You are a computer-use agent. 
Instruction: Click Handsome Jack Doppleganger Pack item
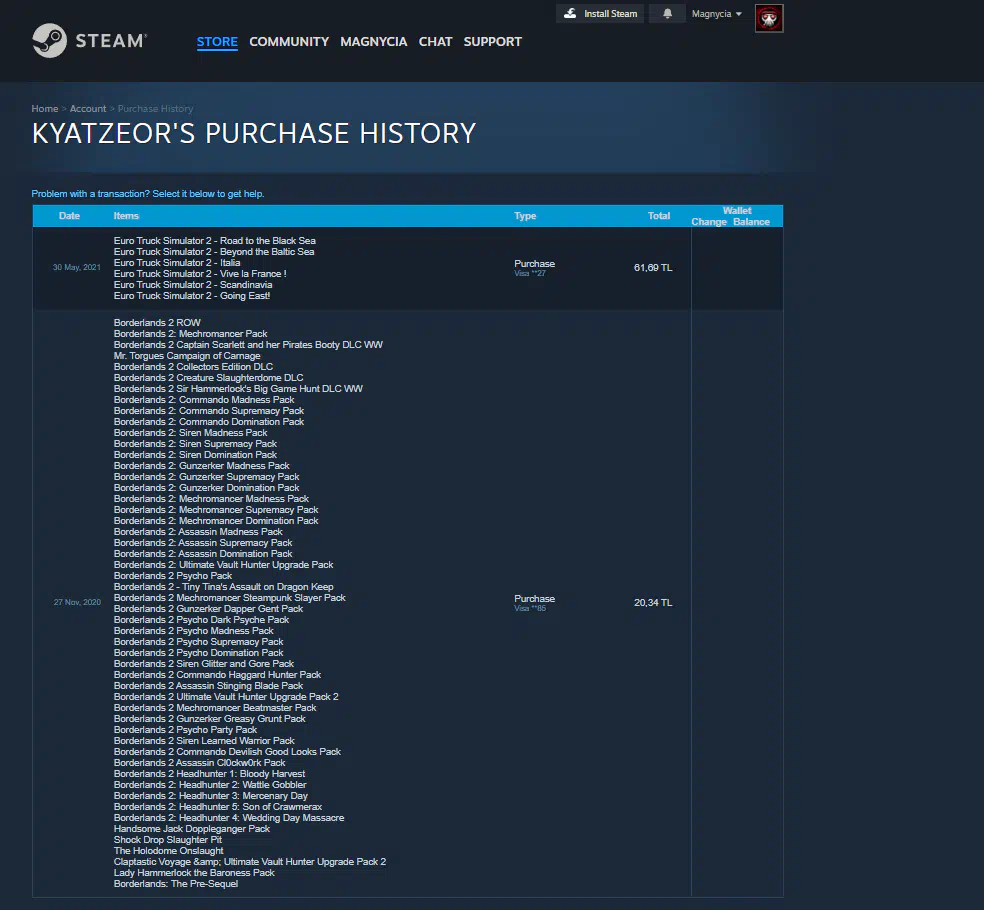click(x=191, y=828)
